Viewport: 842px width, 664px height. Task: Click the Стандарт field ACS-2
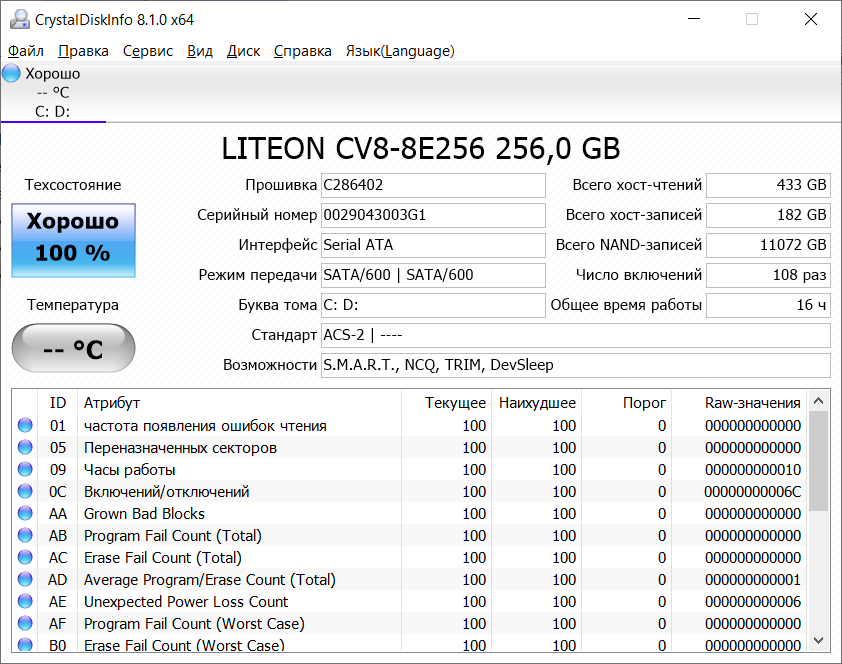[576, 335]
